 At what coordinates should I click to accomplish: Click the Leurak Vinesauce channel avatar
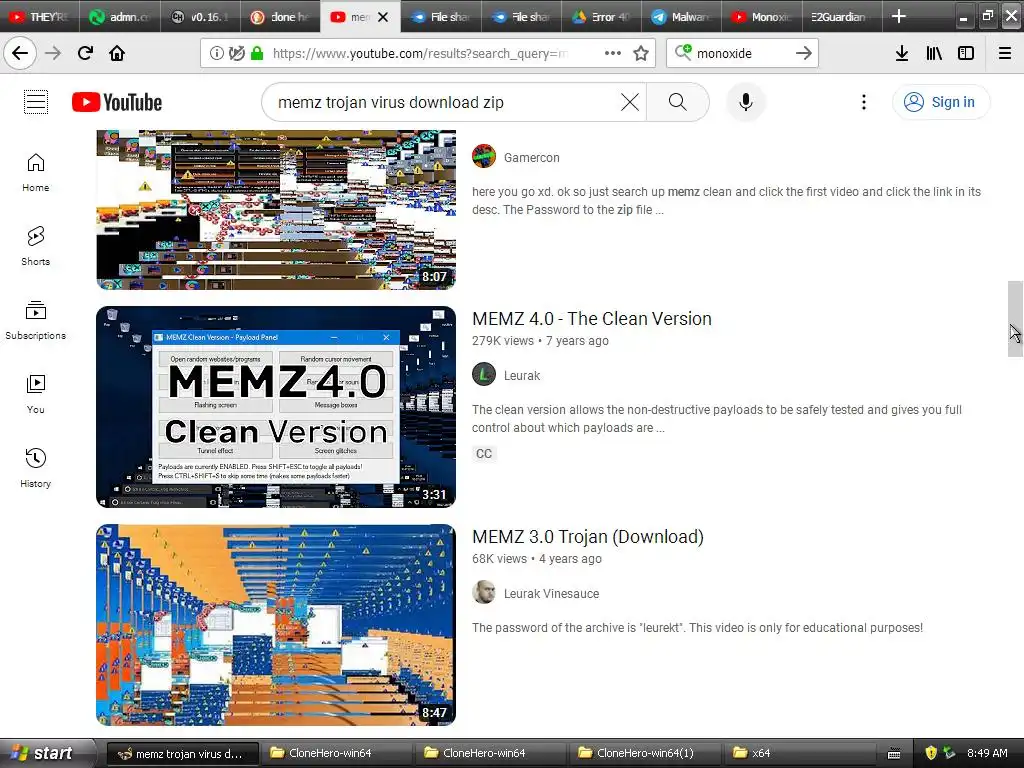pos(484,593)
